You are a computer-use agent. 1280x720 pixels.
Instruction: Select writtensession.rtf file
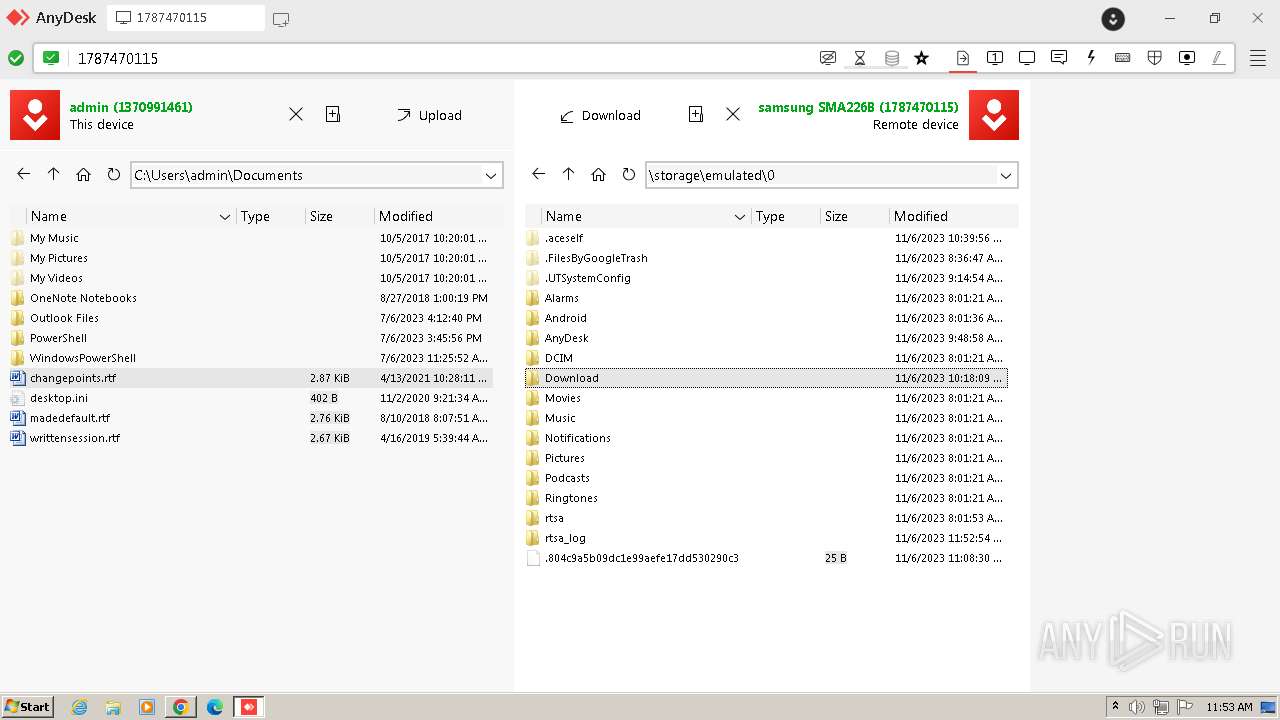coord(250,438)
